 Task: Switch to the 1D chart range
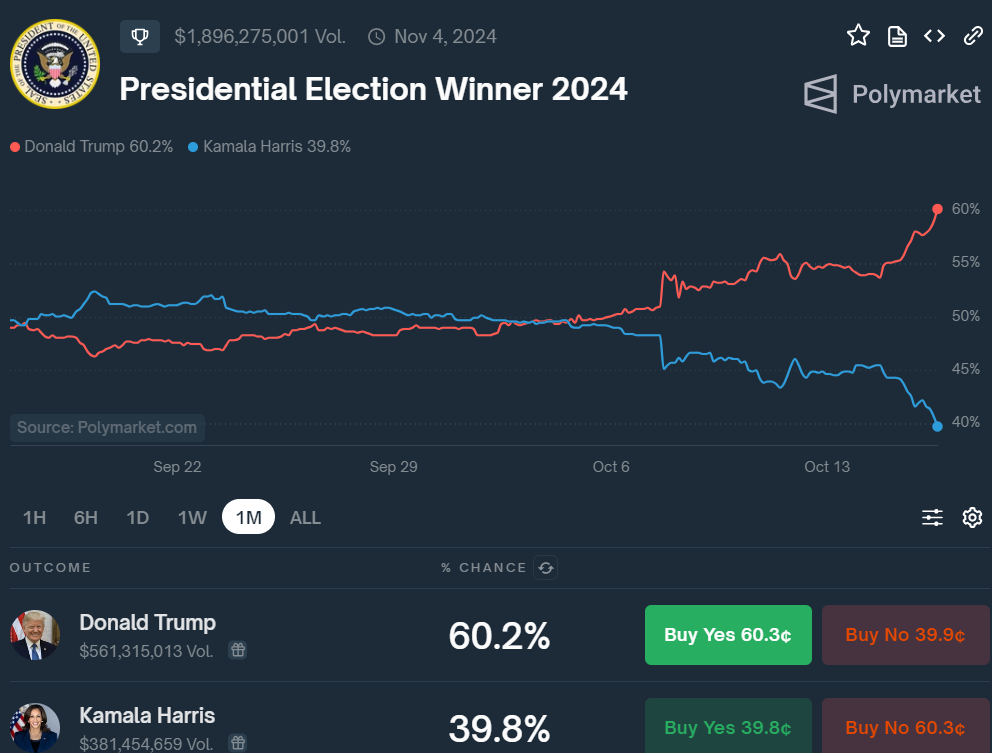[x=137, y=517]
